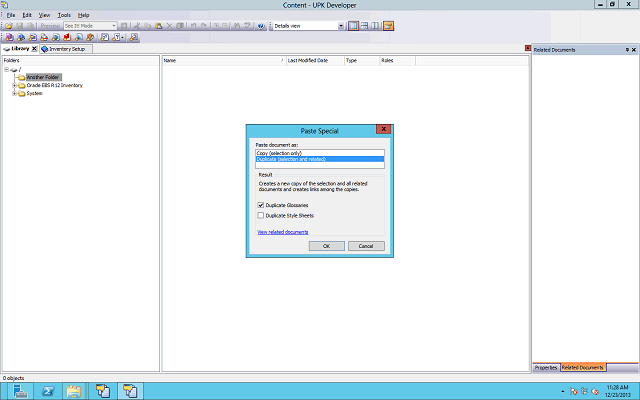
Task: Click the paint palette new-document icon
Action: tap(90, 37)
